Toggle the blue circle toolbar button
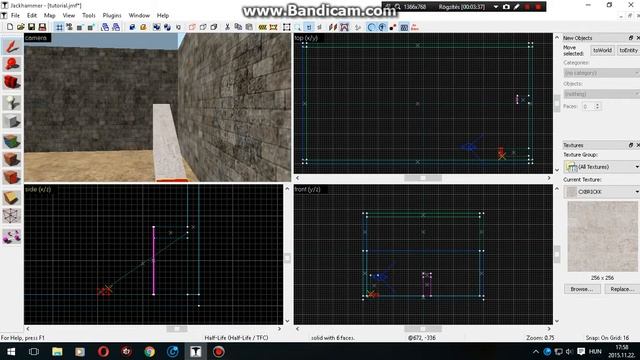Viewport: 640px width, 360px height. click(x=371, y=27)
